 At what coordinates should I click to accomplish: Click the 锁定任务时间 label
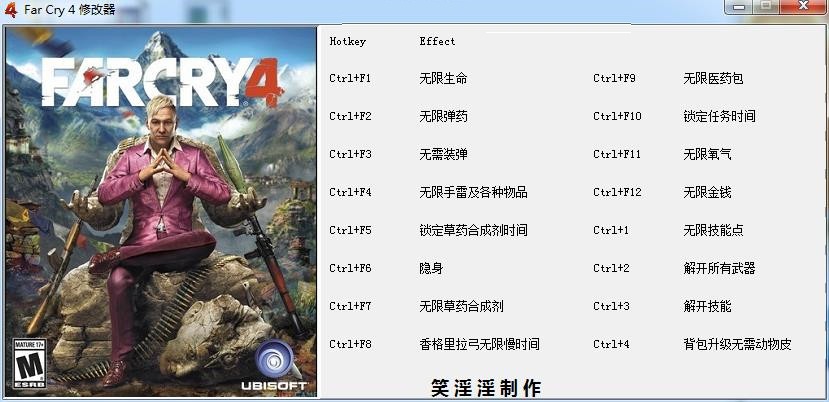[719, 116]
